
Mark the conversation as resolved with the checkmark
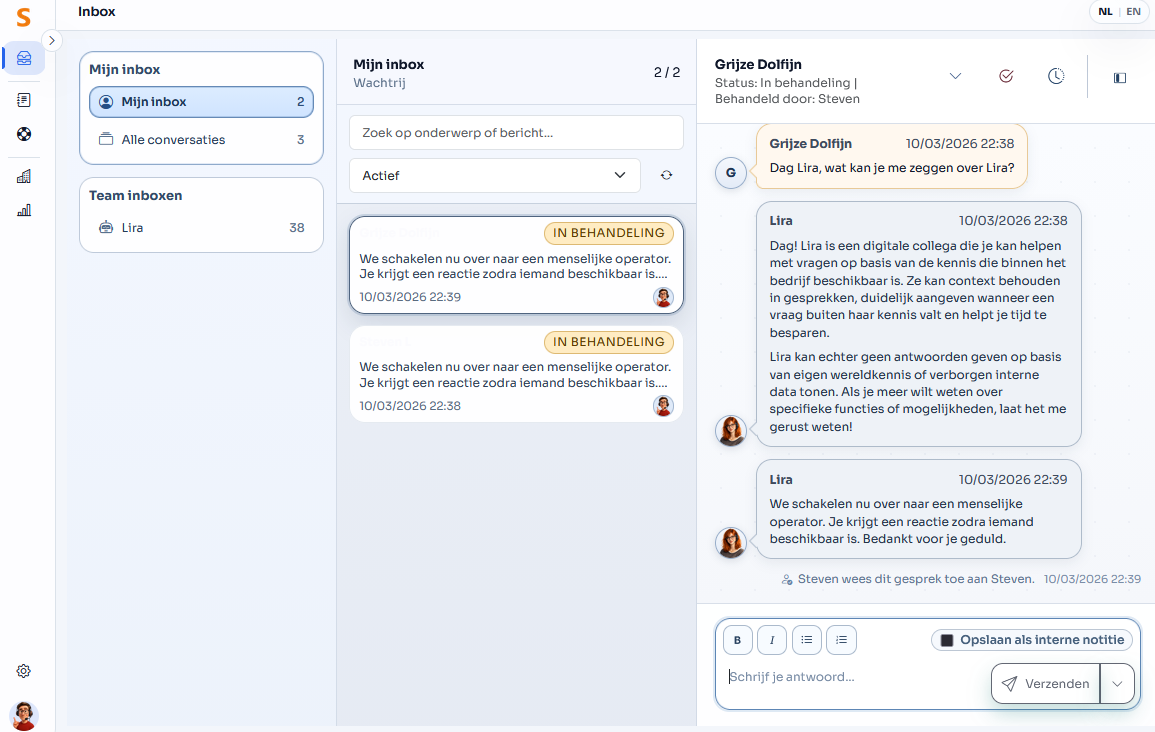[x=1006, y=76]
